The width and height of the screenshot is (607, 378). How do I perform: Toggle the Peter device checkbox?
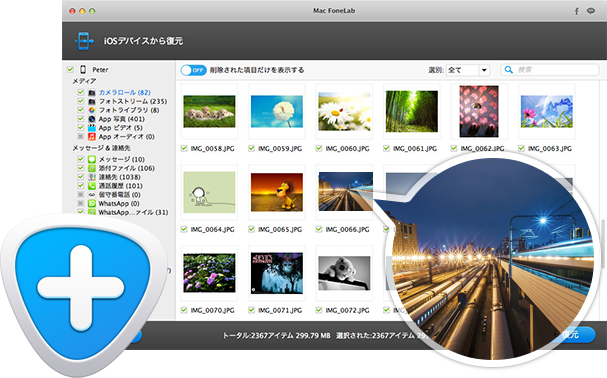[70, 69]
